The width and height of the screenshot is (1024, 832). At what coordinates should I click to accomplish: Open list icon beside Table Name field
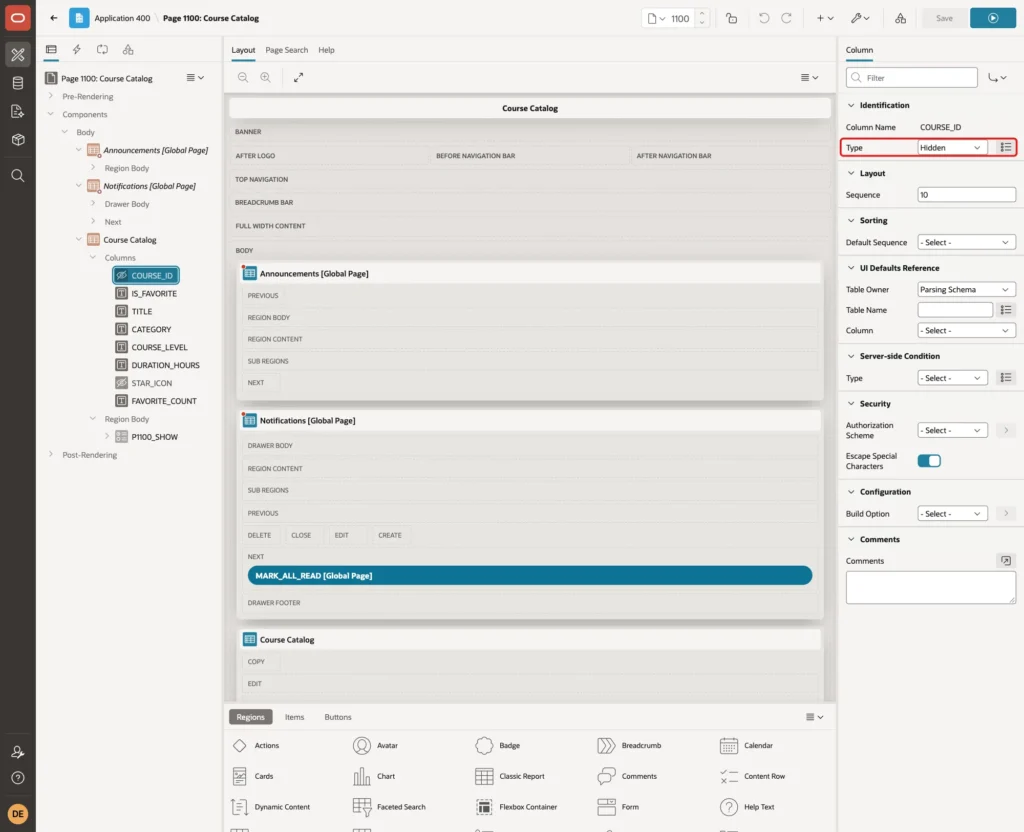click(x=1006, y=310)
